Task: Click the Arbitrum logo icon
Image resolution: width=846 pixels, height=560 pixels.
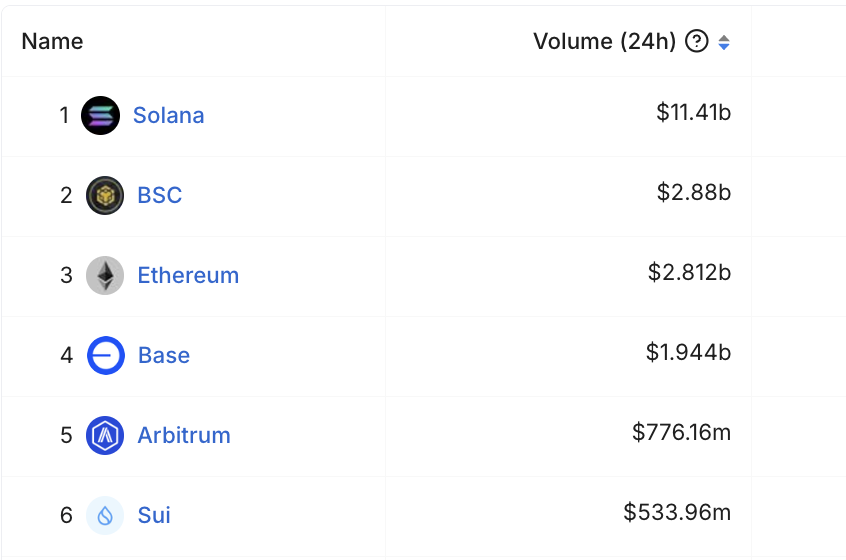Action: tap(105, 435)
